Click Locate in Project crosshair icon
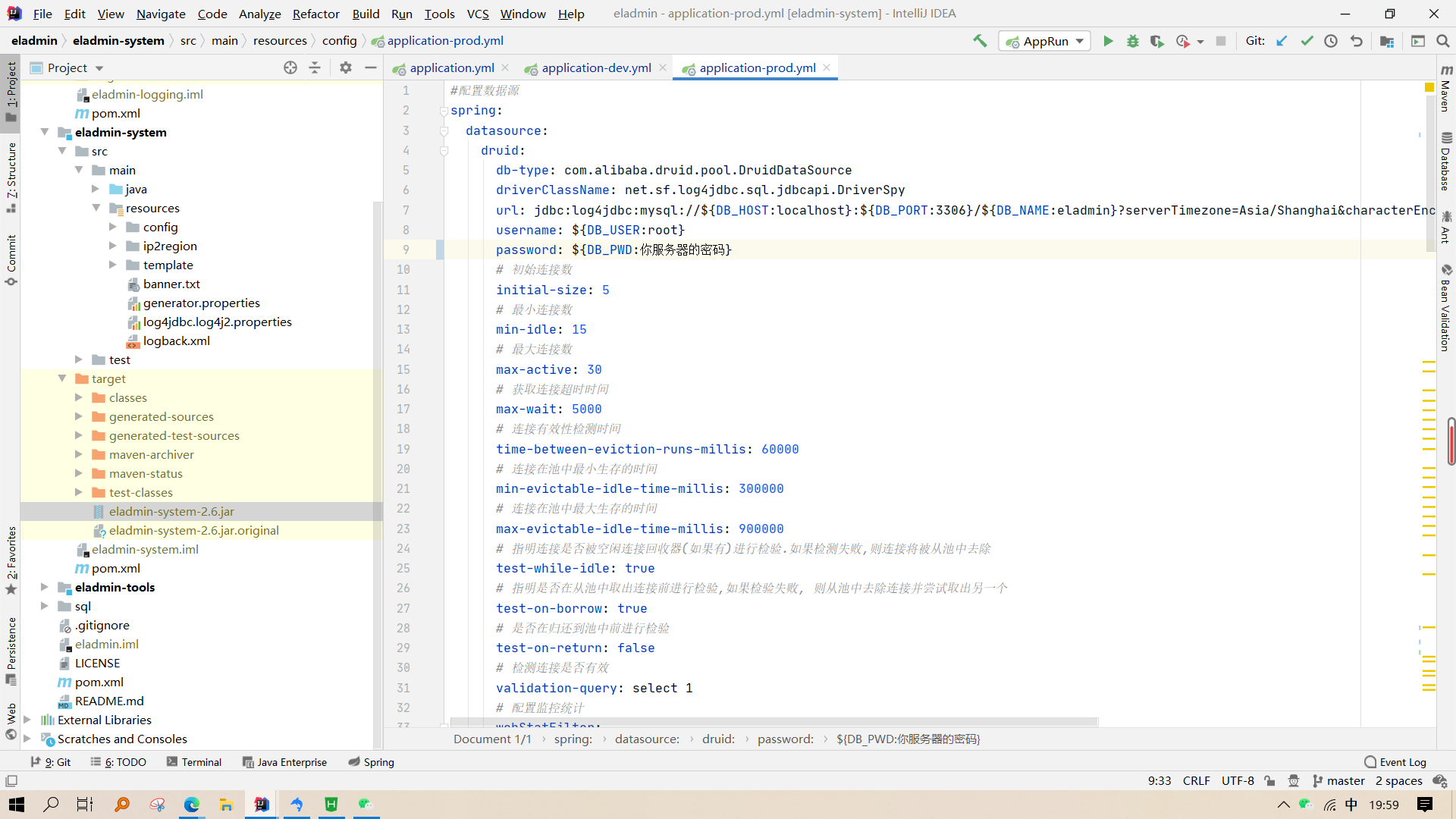 coord(290,67)
